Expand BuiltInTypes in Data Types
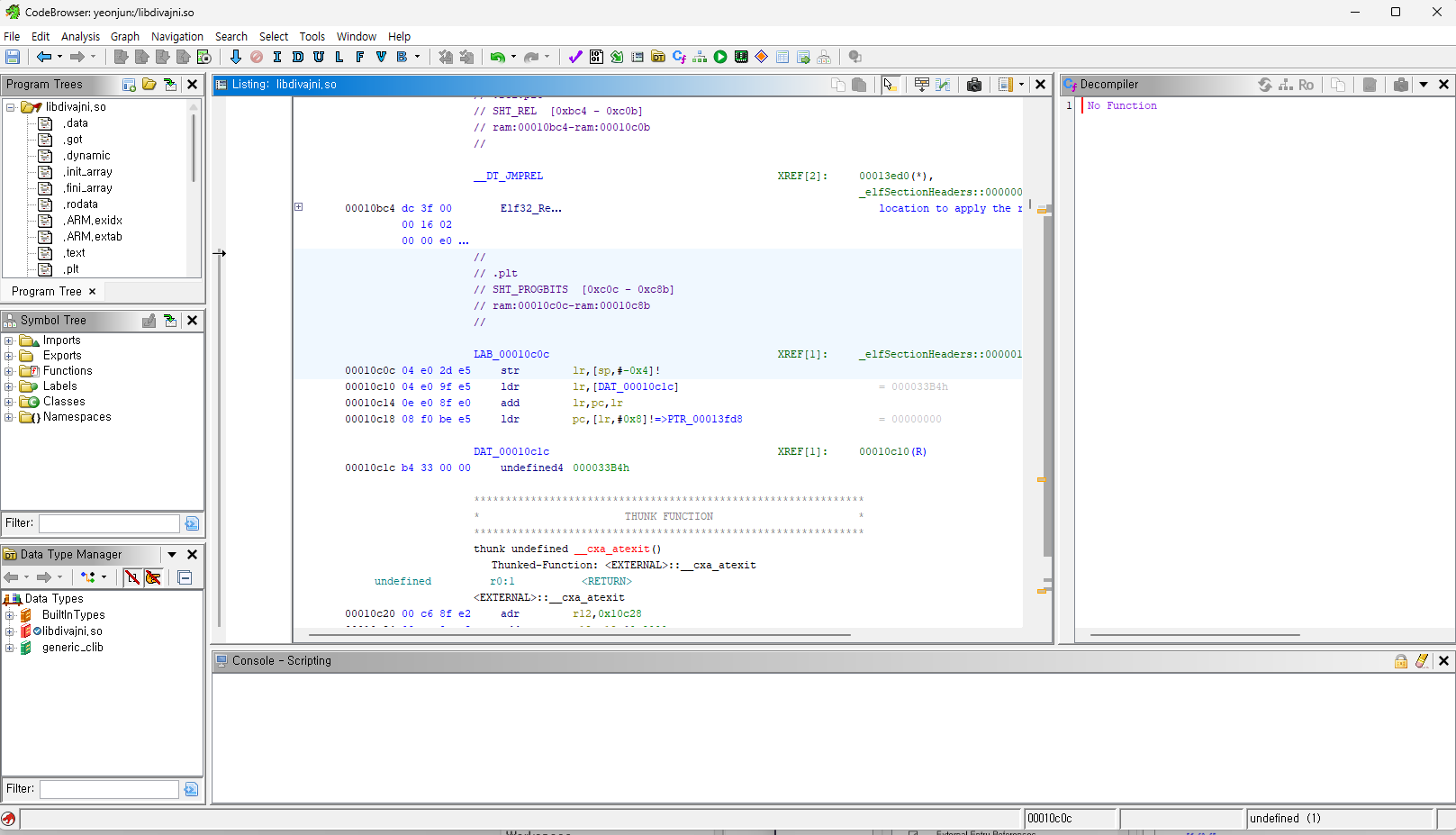This screenshot has height=835, width=1456. coord(10,615)
